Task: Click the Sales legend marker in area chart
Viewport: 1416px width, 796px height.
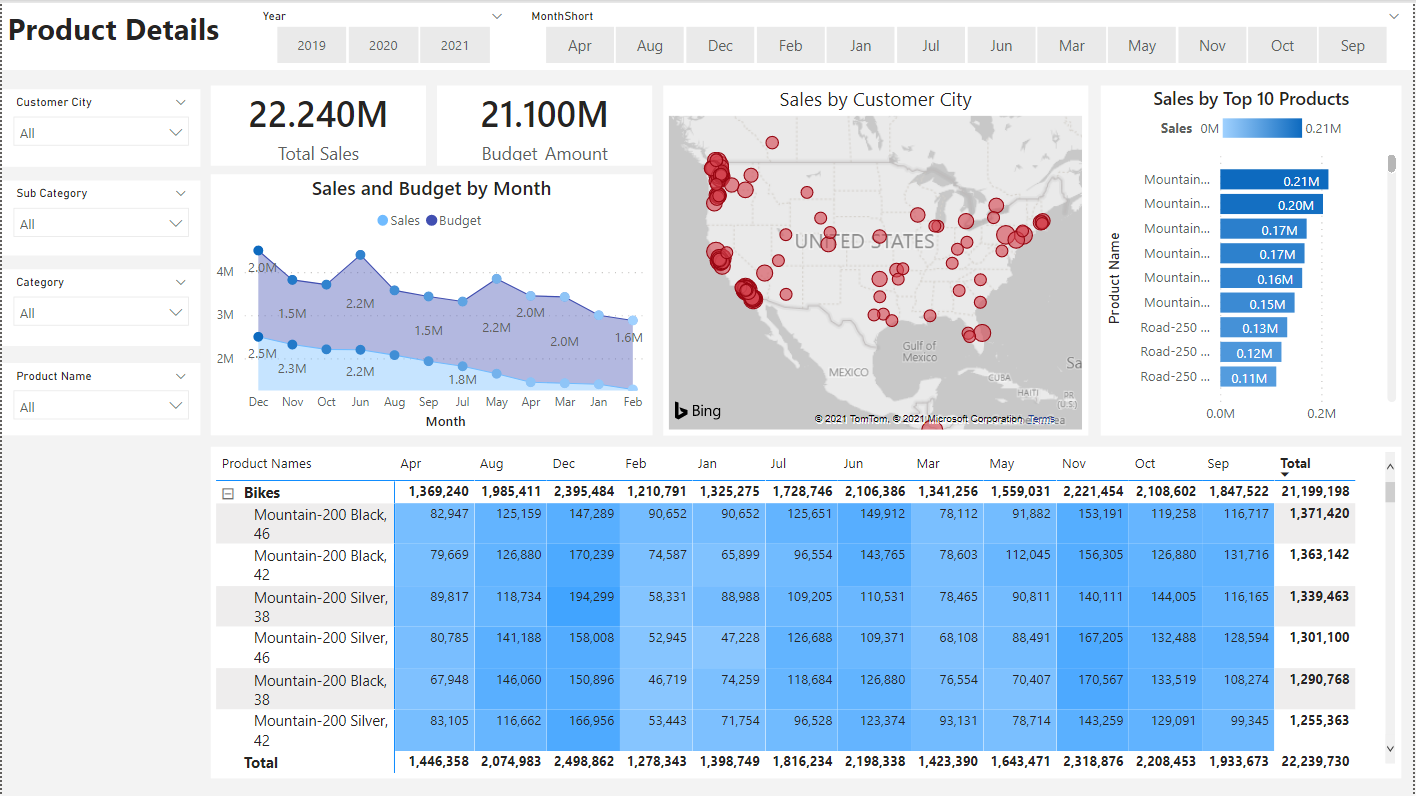Action: click(383, 221)
